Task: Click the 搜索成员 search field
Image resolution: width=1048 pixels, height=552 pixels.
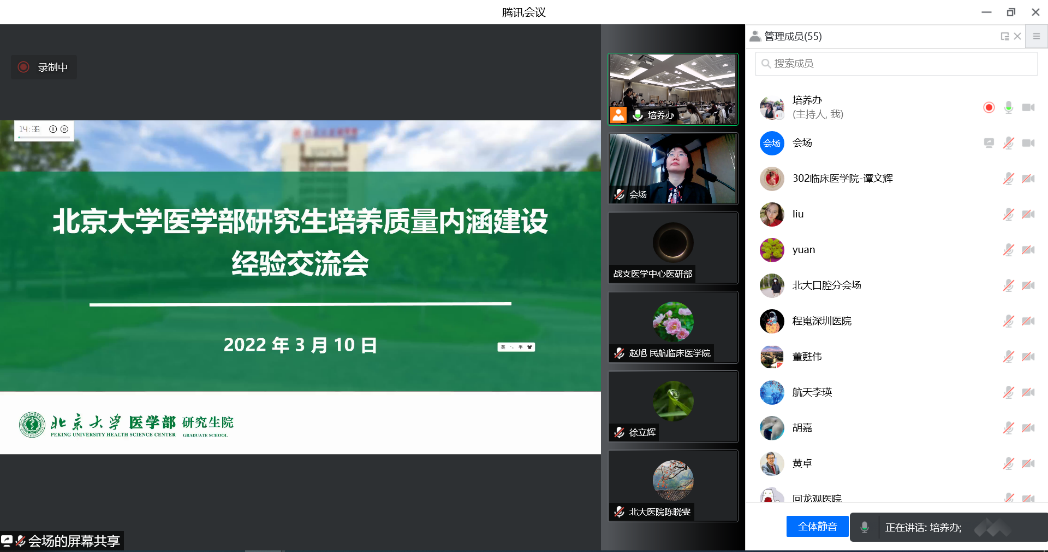Action: [896, 63]
